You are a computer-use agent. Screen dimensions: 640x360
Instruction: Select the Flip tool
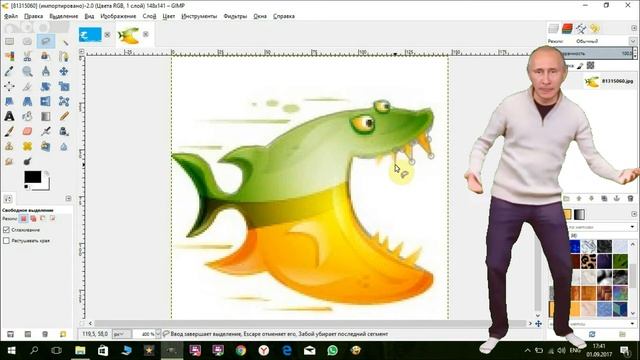(46, 101)
